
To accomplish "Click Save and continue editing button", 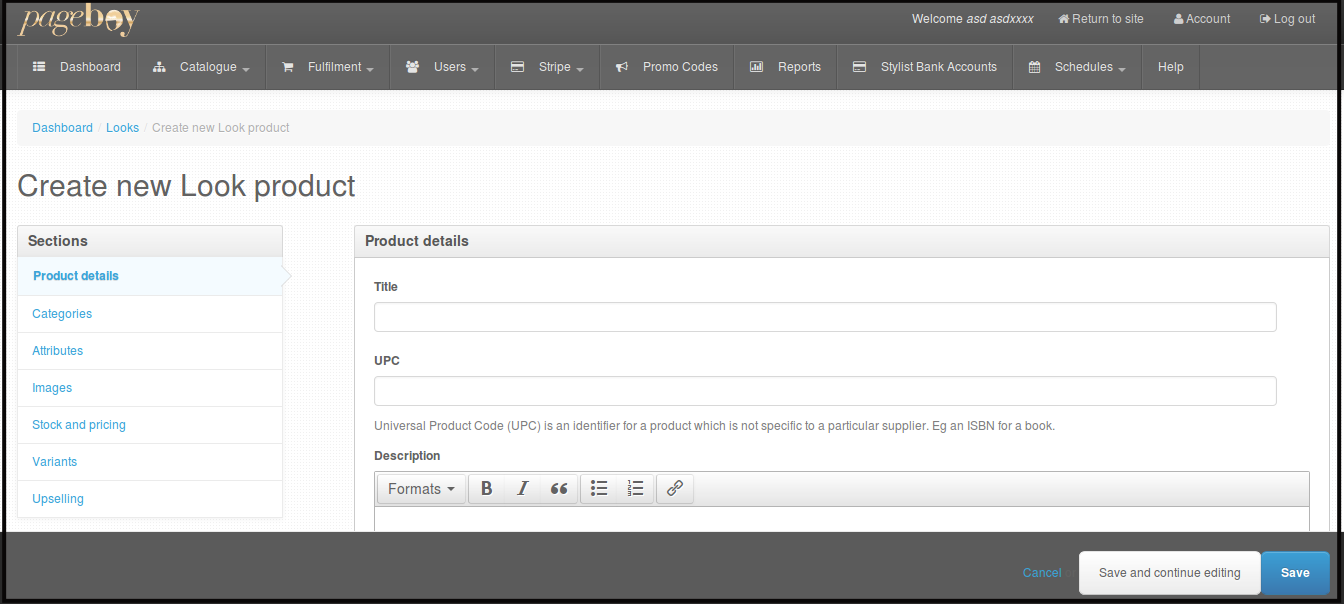I will coord(1170,573).
